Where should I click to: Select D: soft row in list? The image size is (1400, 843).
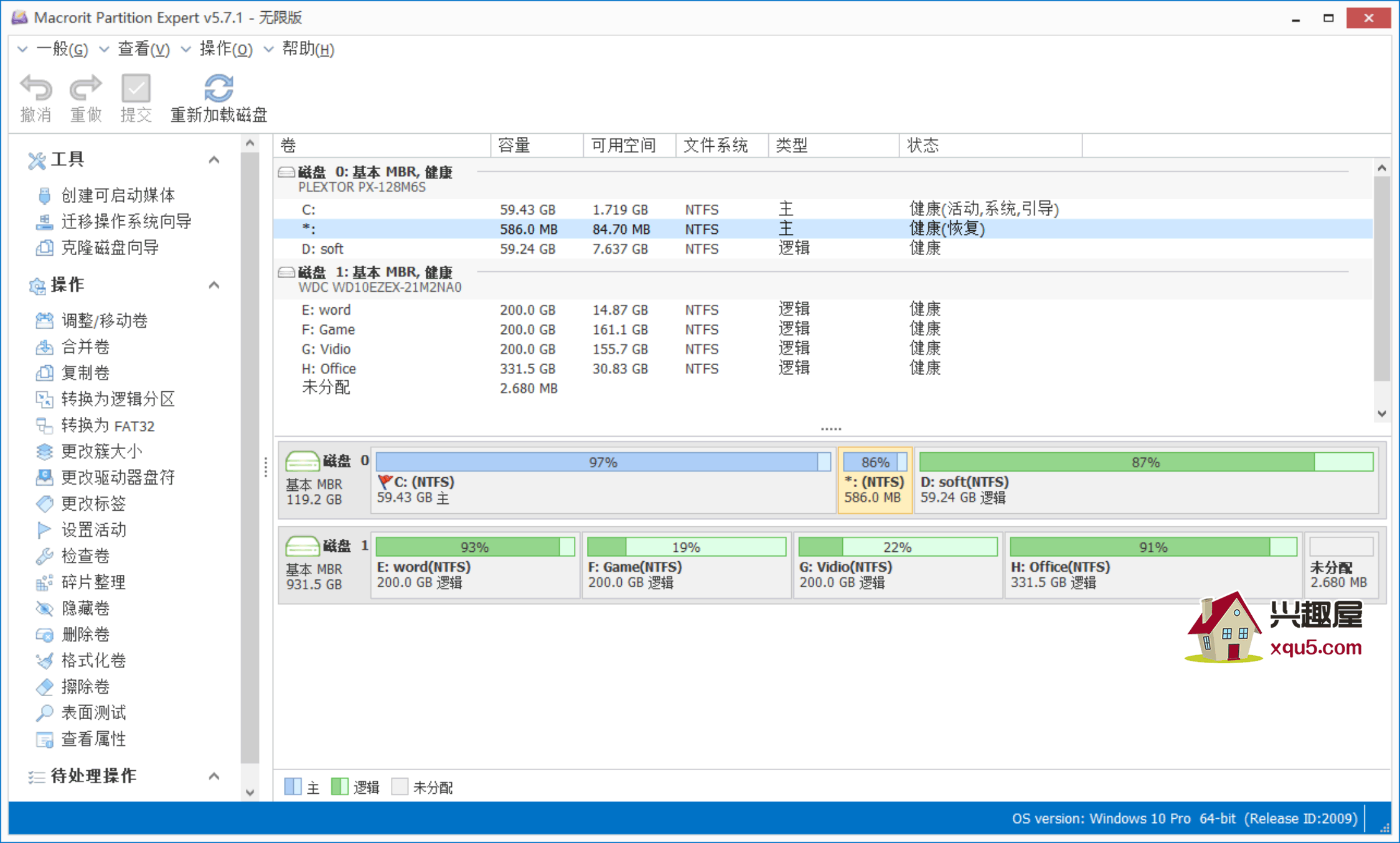tap(822, 249)
